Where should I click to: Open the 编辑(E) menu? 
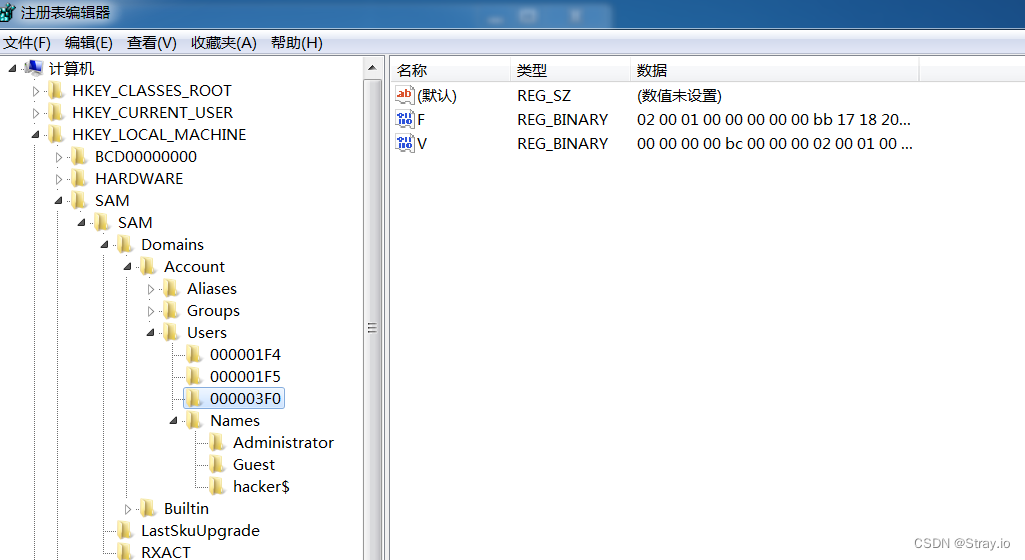pyautogui.click(x=89, y=42)
